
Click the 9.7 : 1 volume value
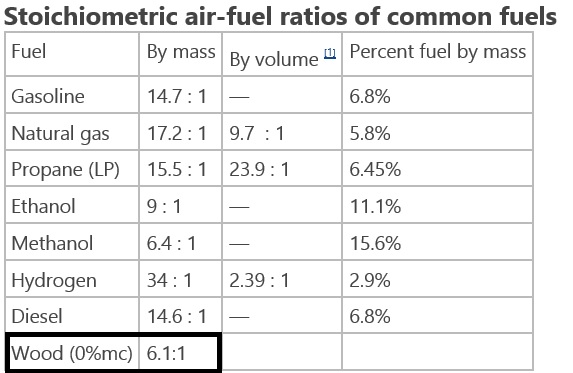(x=257, y=133)
